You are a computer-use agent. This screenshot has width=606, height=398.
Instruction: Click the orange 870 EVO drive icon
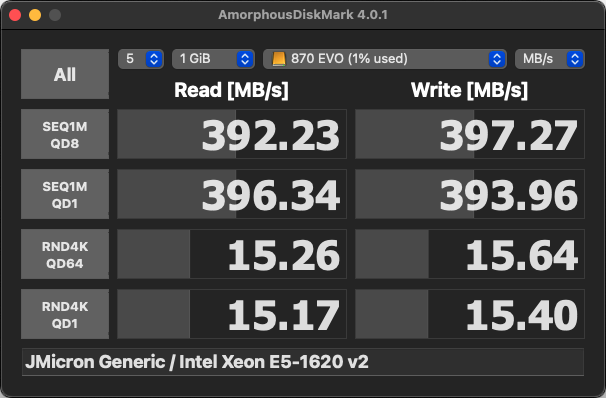[x=279, y=59]
